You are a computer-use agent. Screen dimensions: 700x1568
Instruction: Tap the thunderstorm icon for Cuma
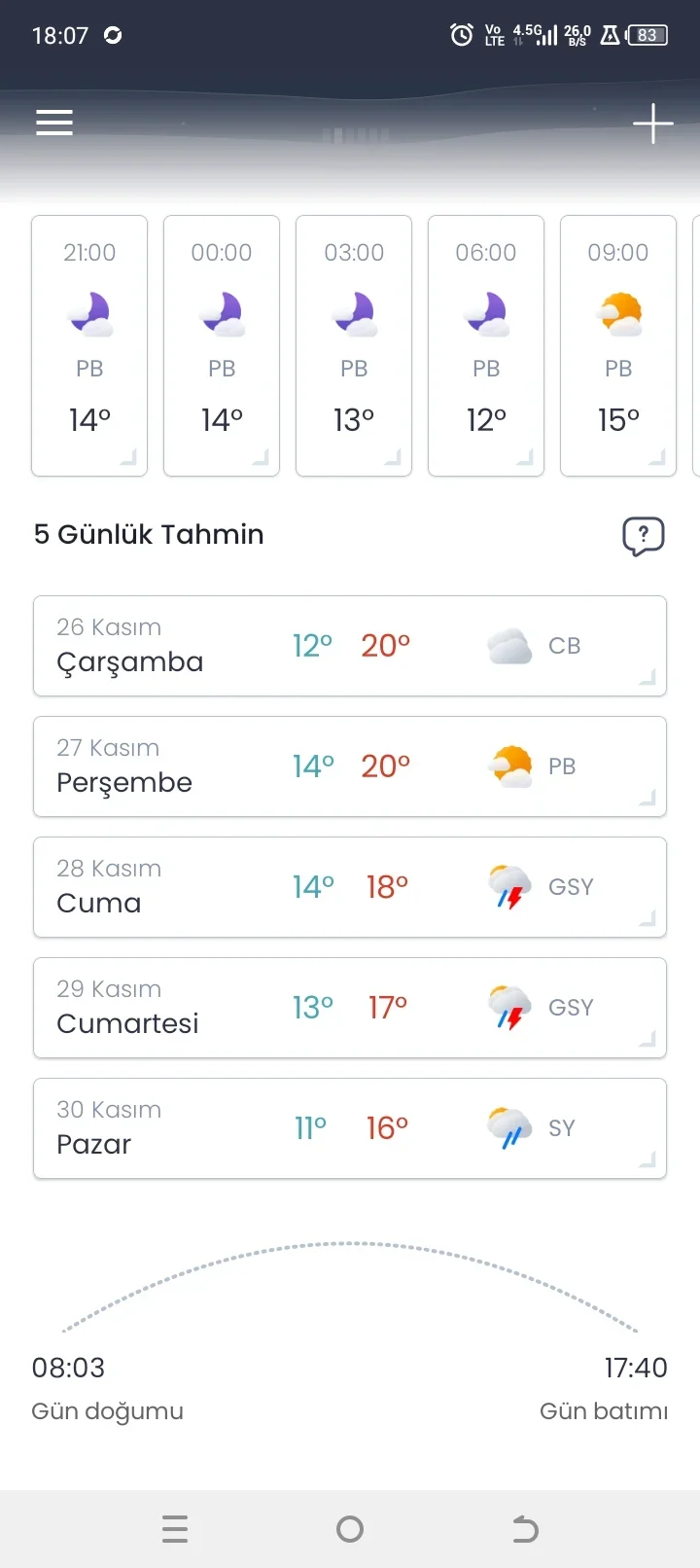(x=509, y=887)
